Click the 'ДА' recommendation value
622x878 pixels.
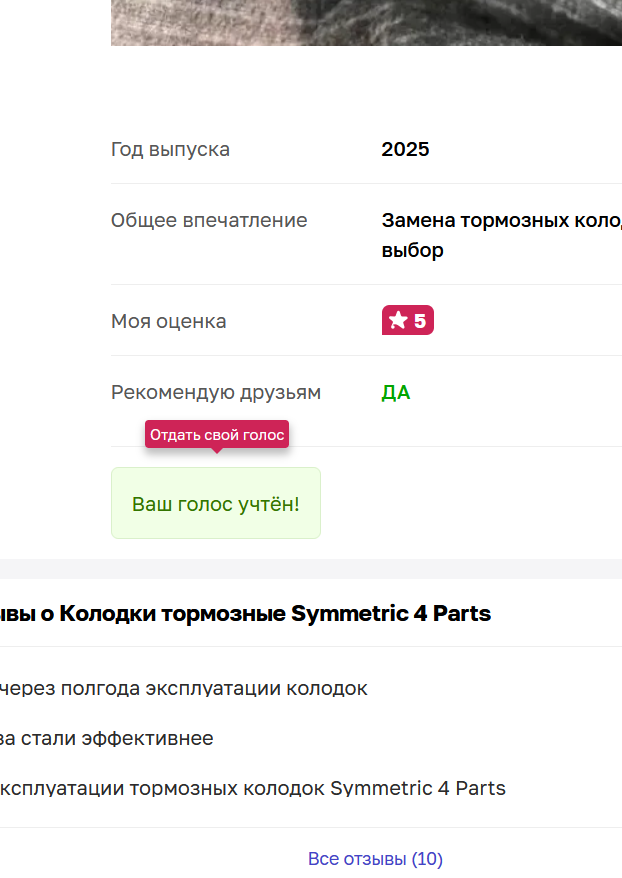coord(396,393)
